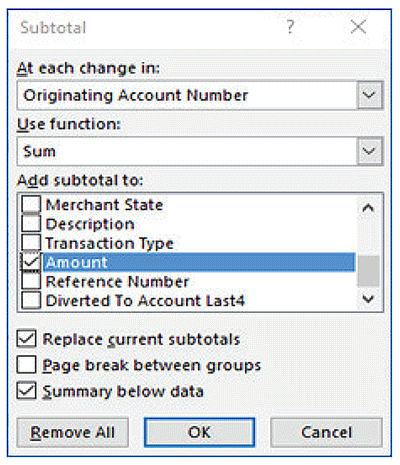Select the 'Description' list label
The height and width of the screenshot is (465, 400).
tap(90, 224)
